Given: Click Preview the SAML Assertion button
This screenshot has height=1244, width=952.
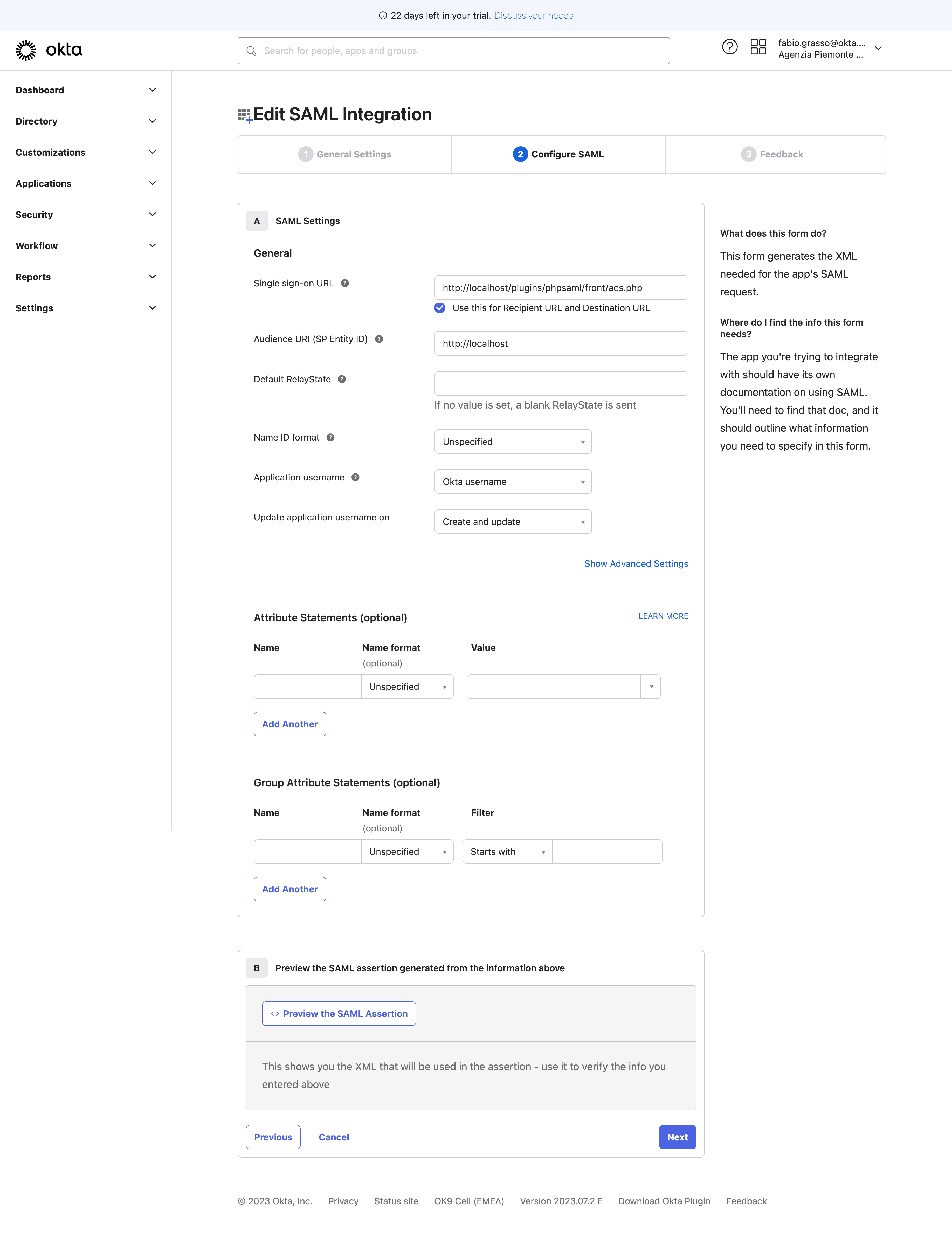Looking at the screenshot, I should coord(339,1013).
